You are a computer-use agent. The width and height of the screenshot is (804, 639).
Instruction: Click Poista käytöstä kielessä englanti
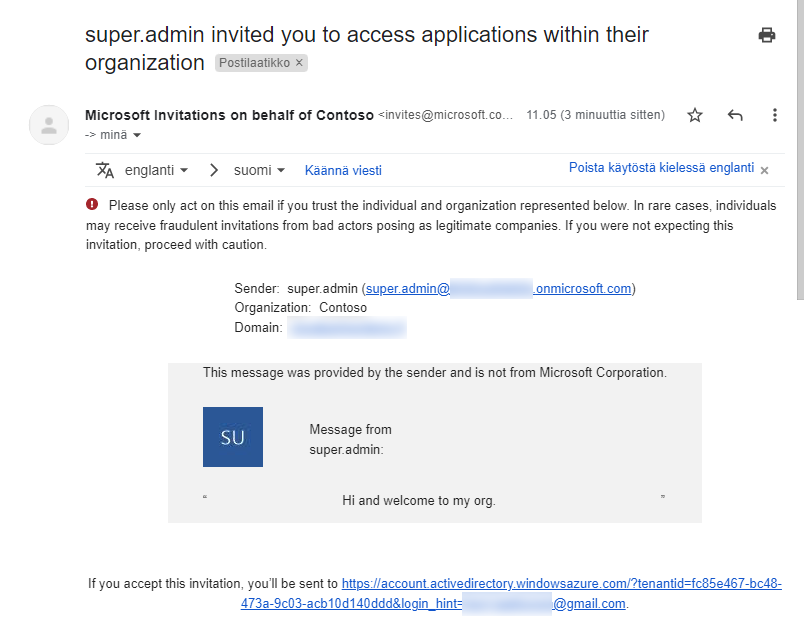[661, 168]
